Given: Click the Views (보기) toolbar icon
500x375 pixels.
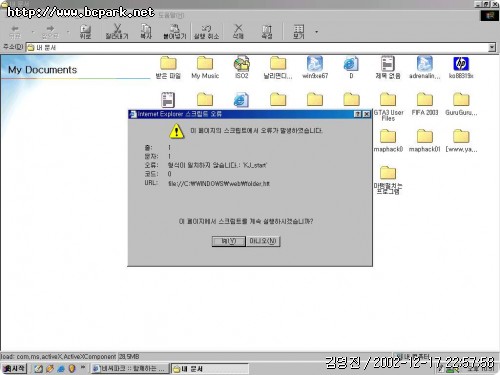Looking at the screenshot, I should [299, 32].
